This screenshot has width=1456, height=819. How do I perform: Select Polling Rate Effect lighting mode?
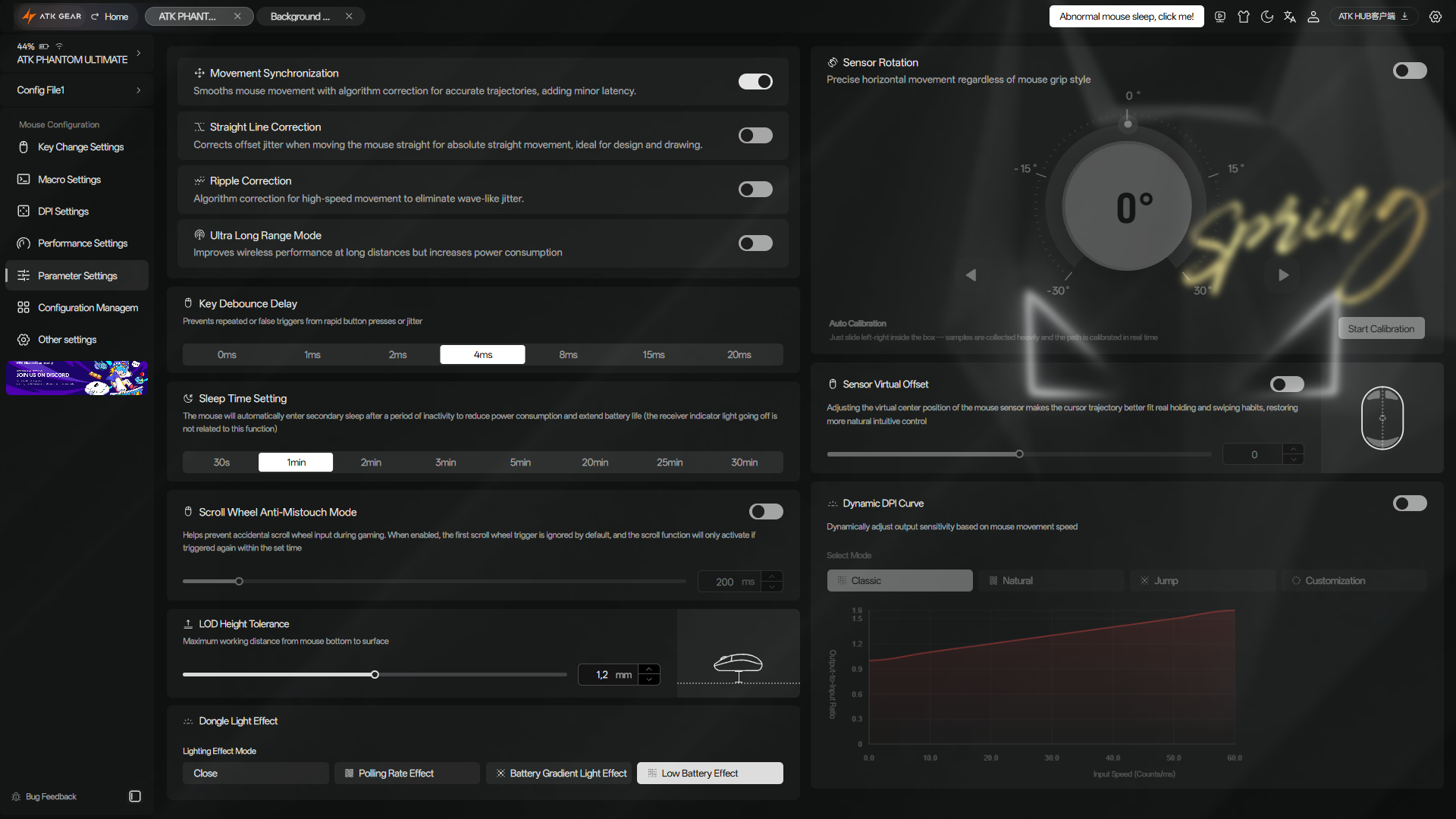pos(406,773)
